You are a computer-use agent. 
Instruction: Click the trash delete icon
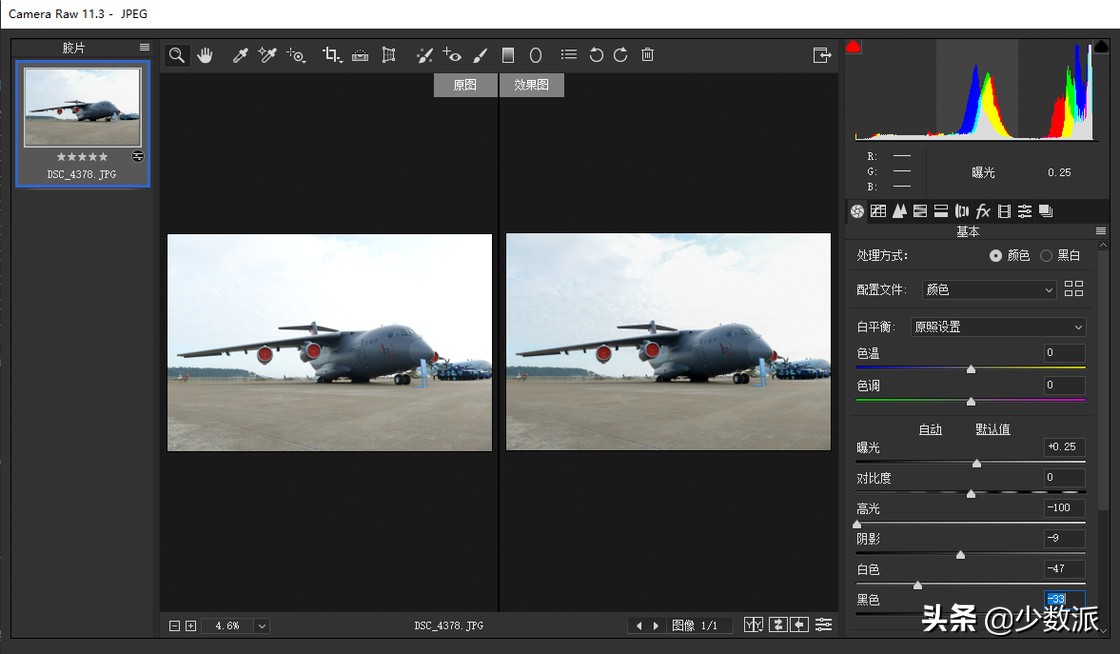[x=648, y=56]
